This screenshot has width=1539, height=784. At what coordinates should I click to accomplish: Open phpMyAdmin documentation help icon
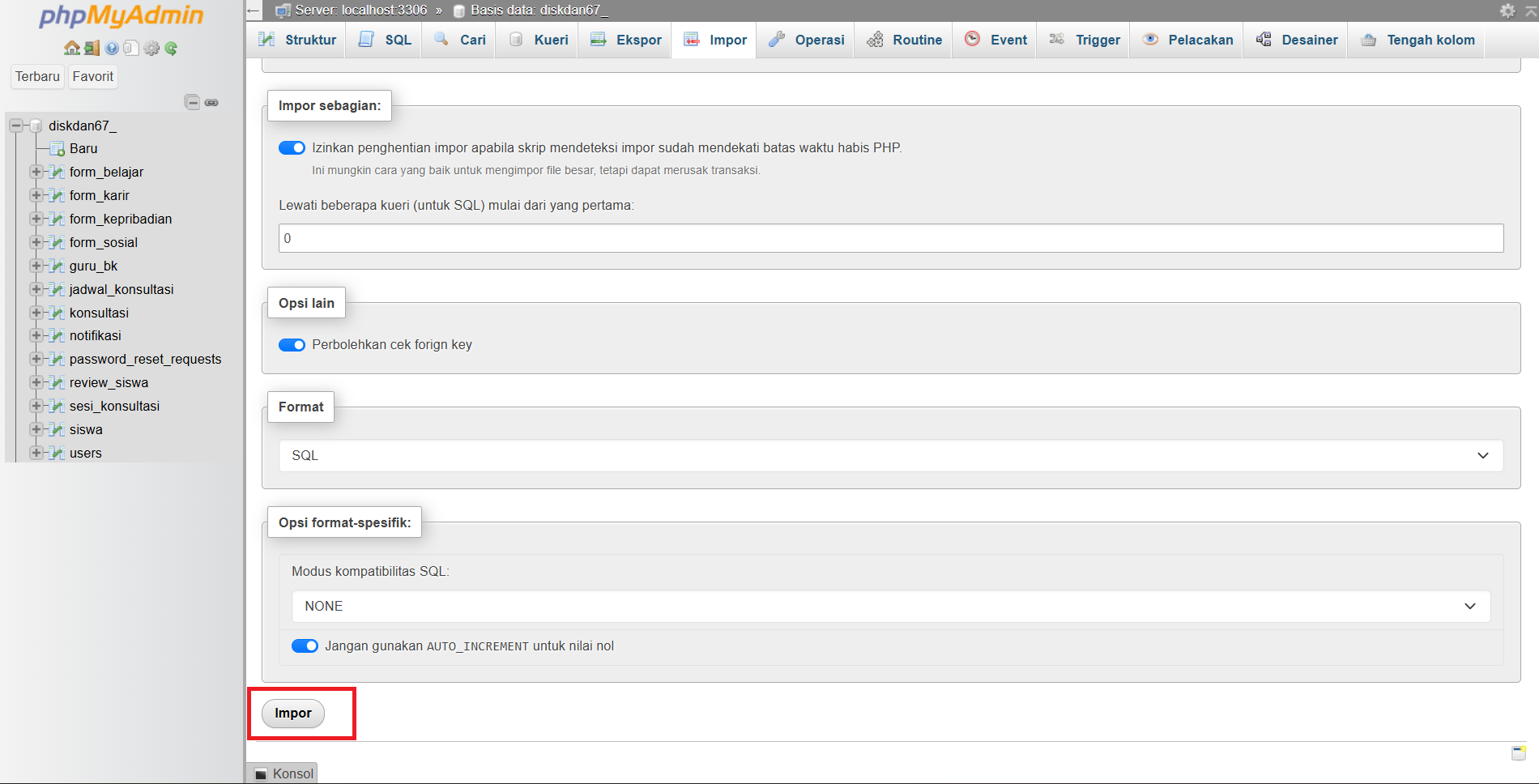[x=112, y=49]
